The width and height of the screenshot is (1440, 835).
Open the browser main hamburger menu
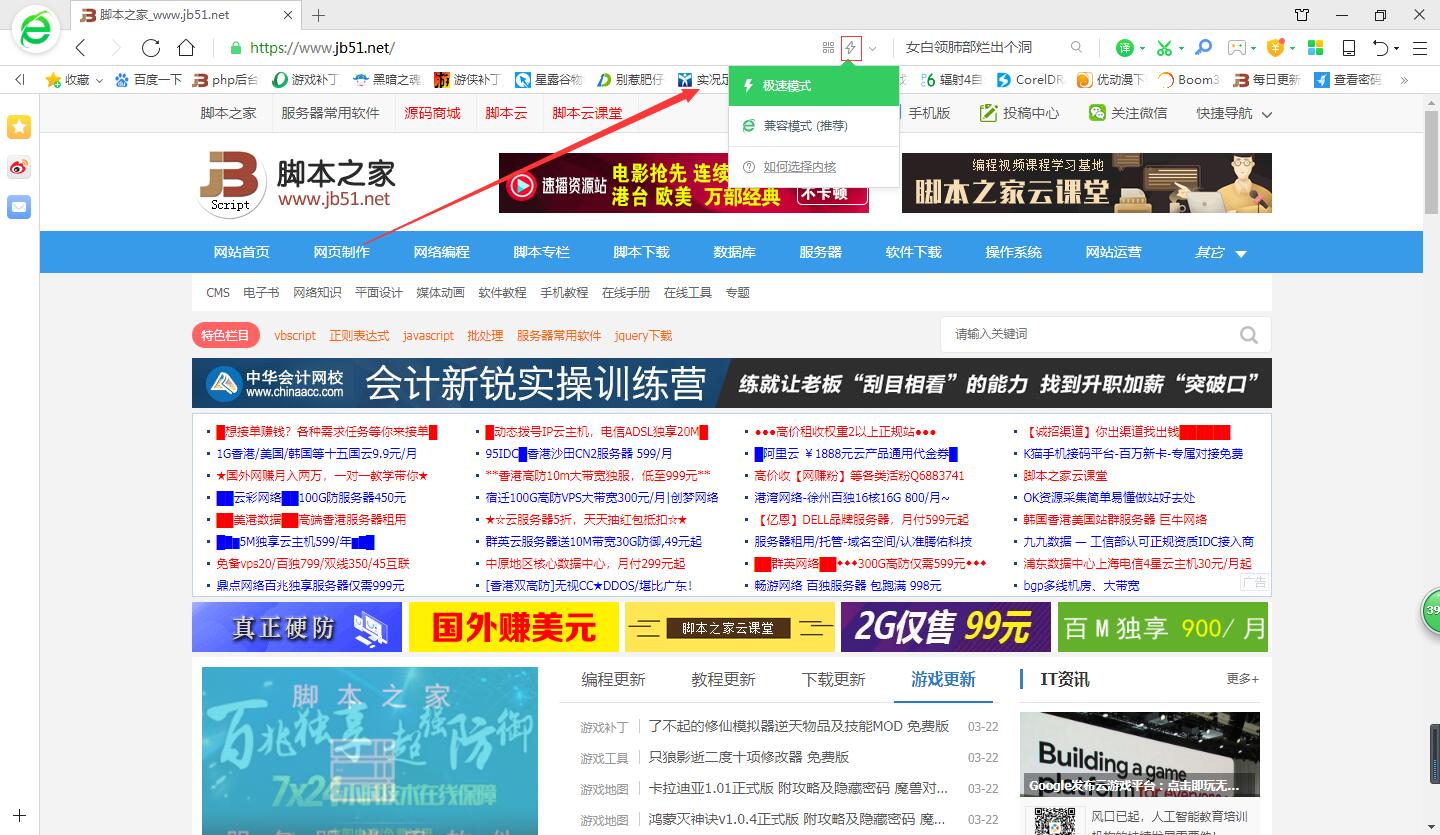pyautogui.click(x=1419, y=48)
